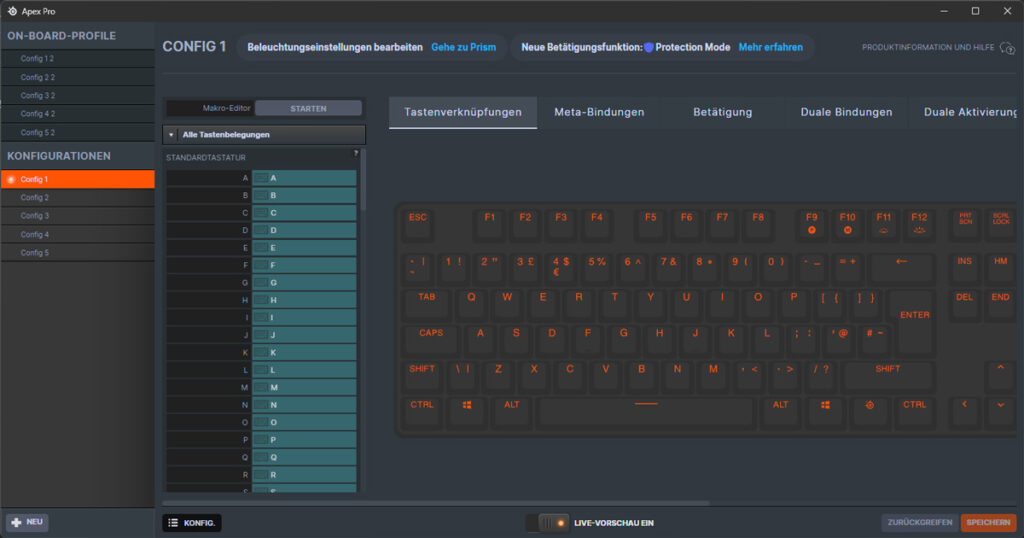
Task: Click the W key on keyboard
Action: 507,304
